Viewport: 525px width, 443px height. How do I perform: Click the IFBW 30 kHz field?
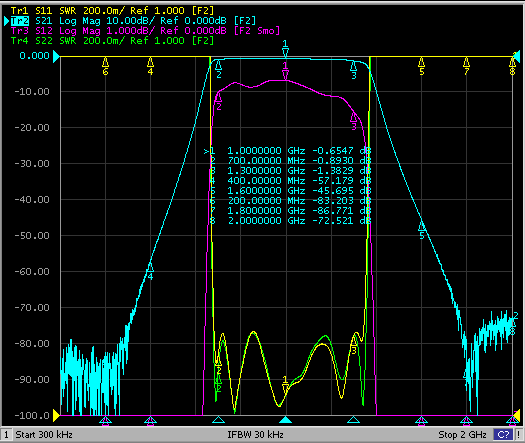coord(255,435)
